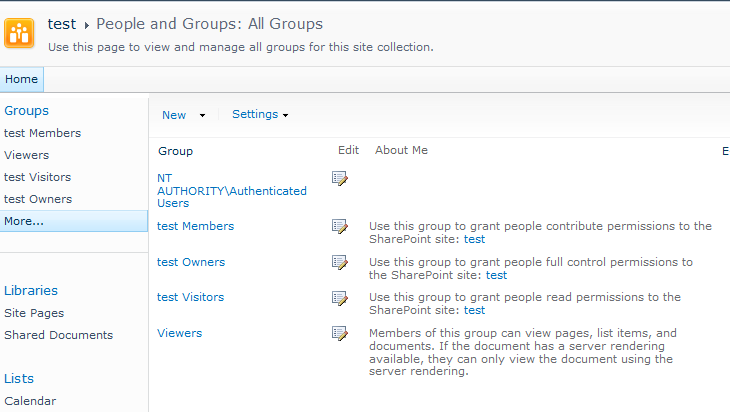Click the orange People and Groups site icon
This screenshot has width=730, height=412.
click(19, 33)
